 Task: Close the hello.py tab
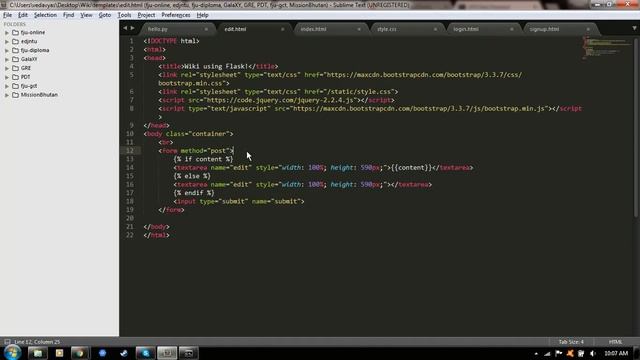(206, 29)
